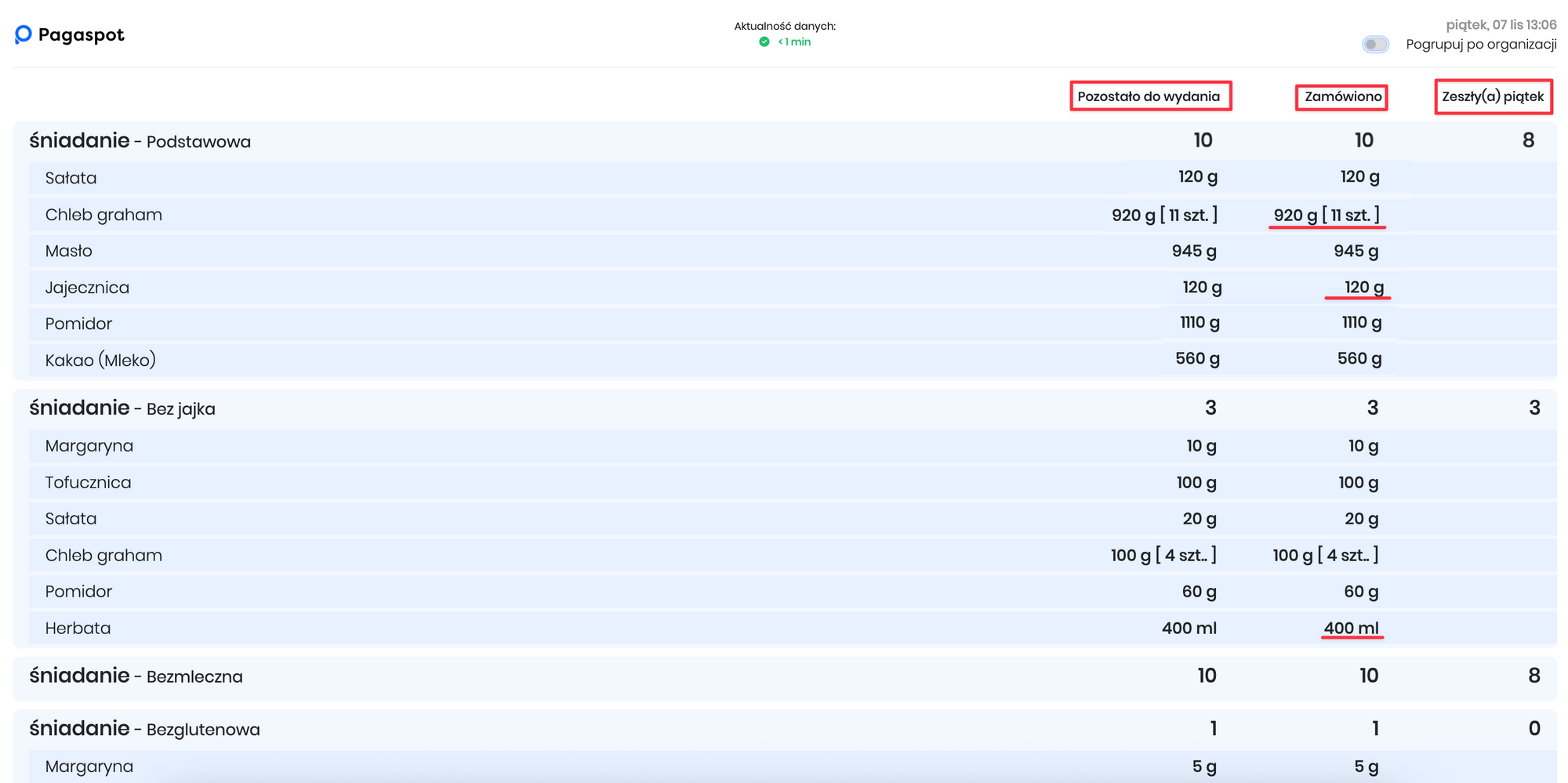Select the Tofucznica row
The height and width of the screenshot is (783, 1568).
tap(88, 483)
